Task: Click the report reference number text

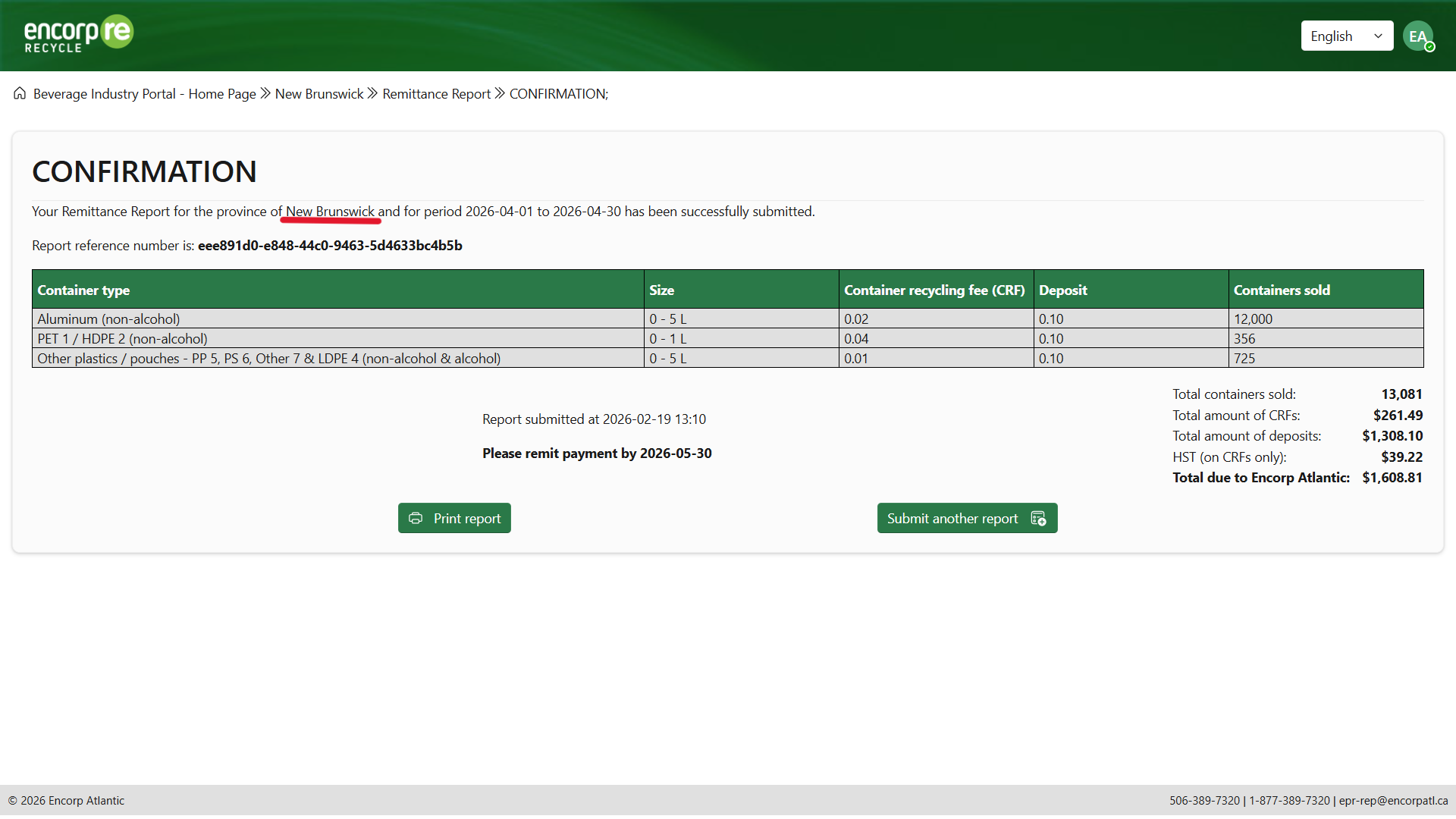Action: click(330, 245)
